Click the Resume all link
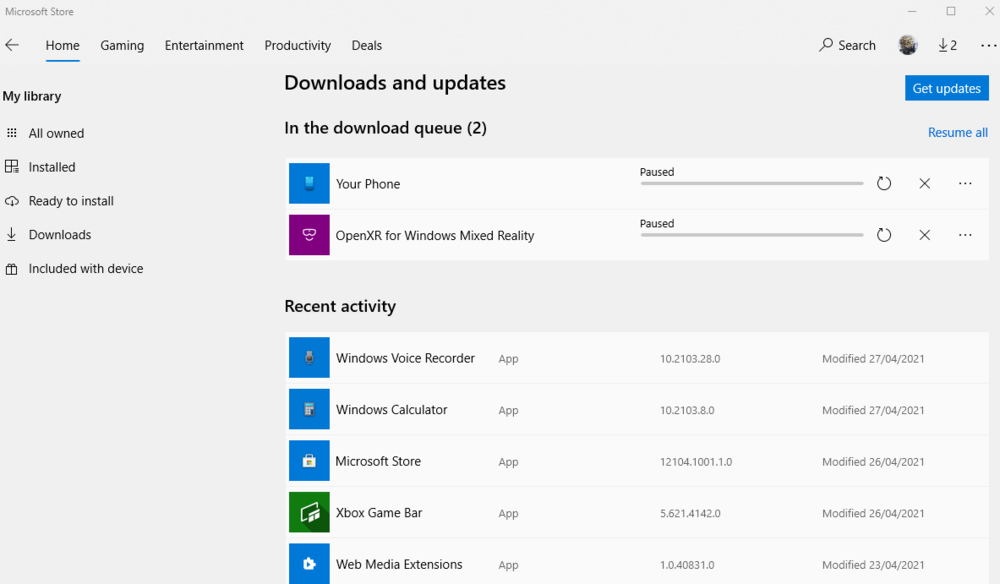 (x=957, y=132)
